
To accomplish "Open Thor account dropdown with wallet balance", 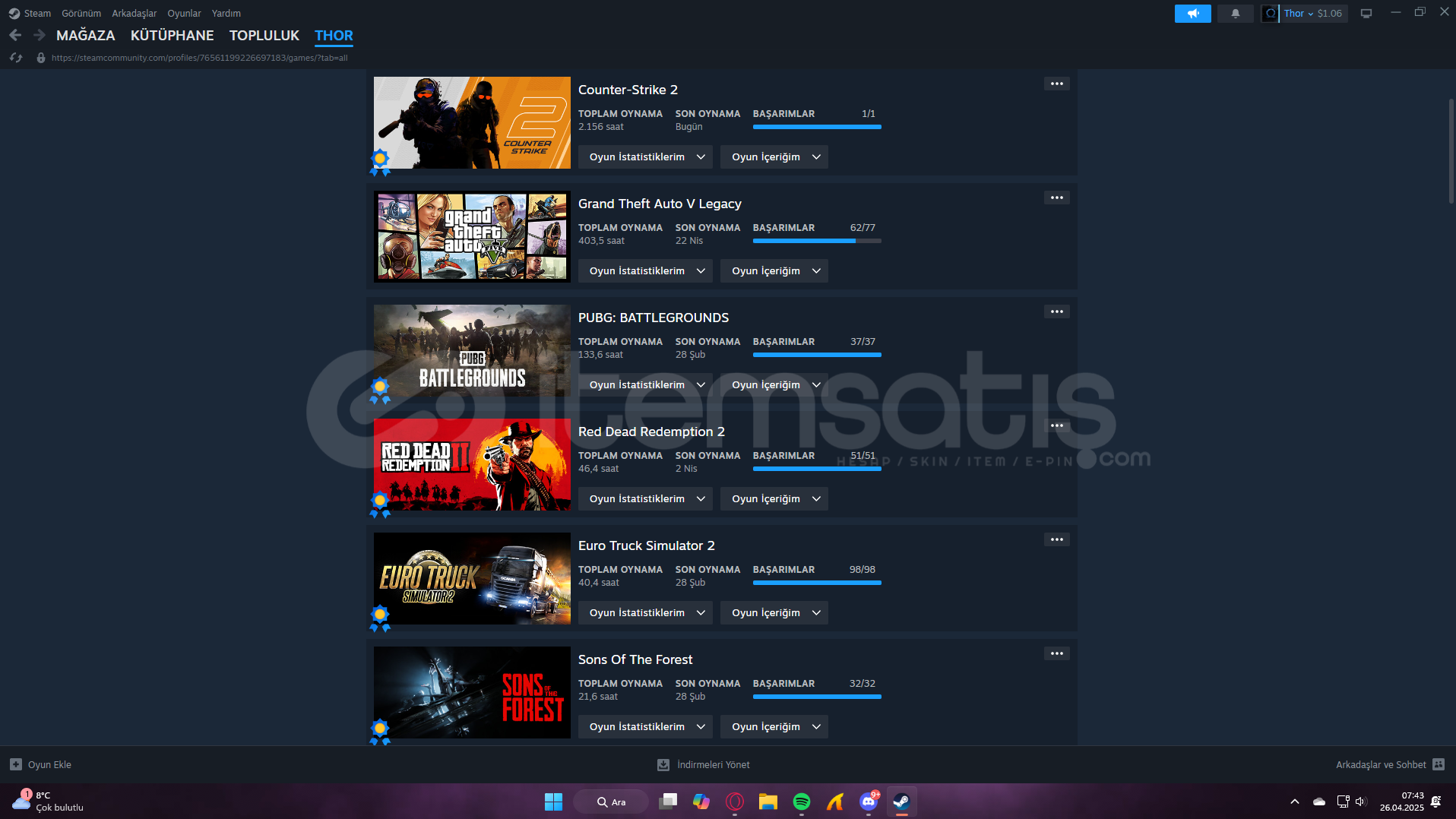I will tap(1313, 13).
